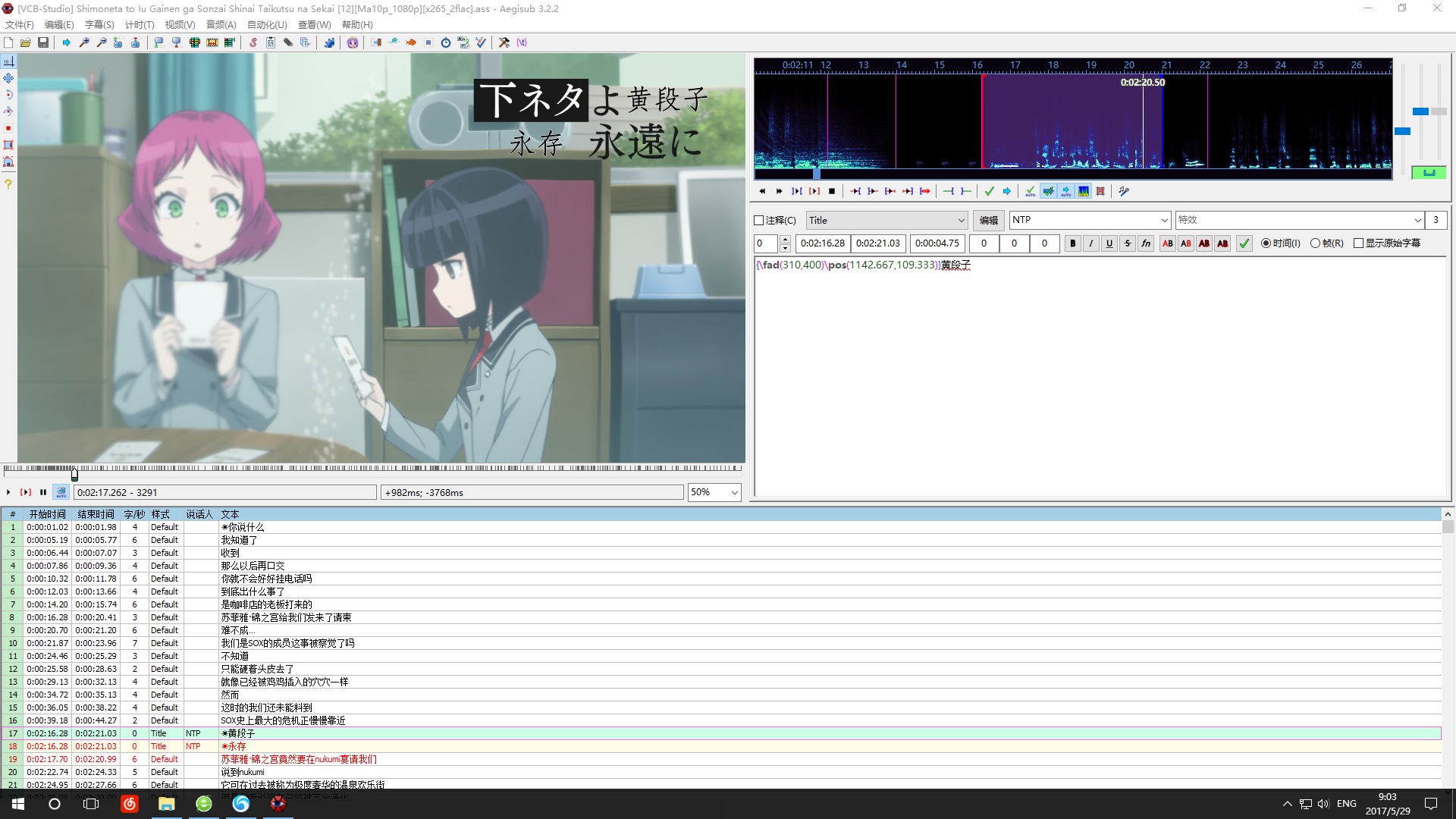Toggle karaoke mode microphone icon
The image size is (1456, 819).
pyautogui.click(x=1124, y=191)
